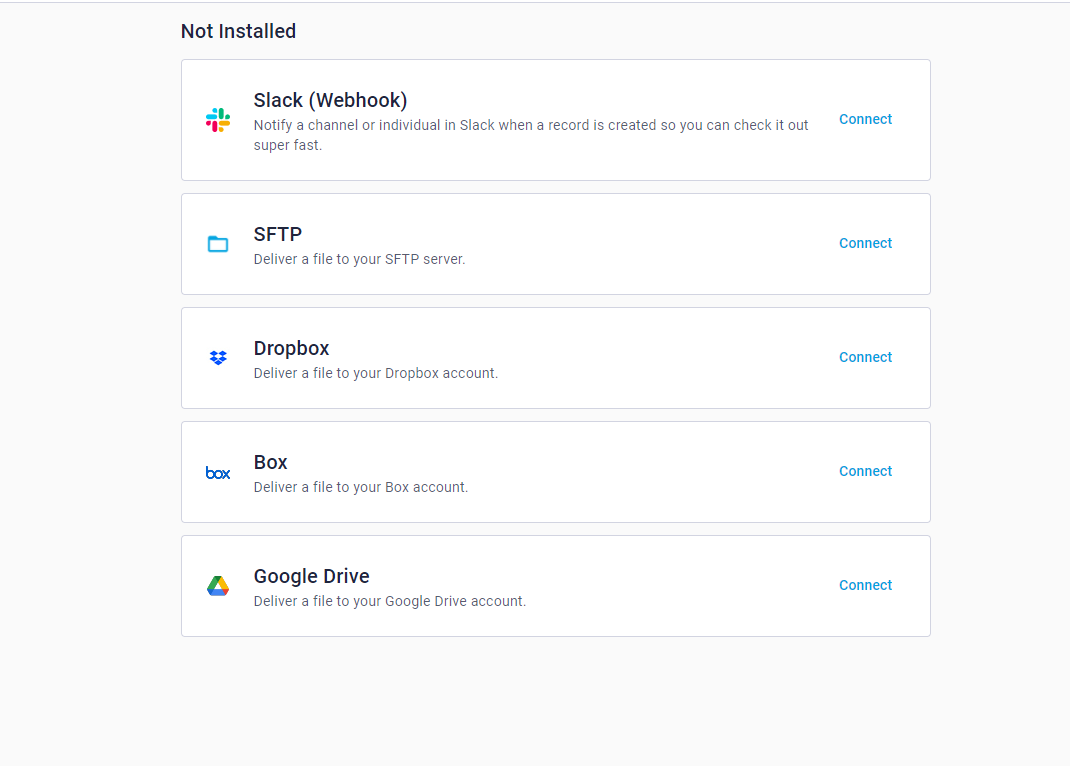Viewport: 1070px width, 766px height.
Task: Click the Slack logo icon
Action: (x=218, y=120)
